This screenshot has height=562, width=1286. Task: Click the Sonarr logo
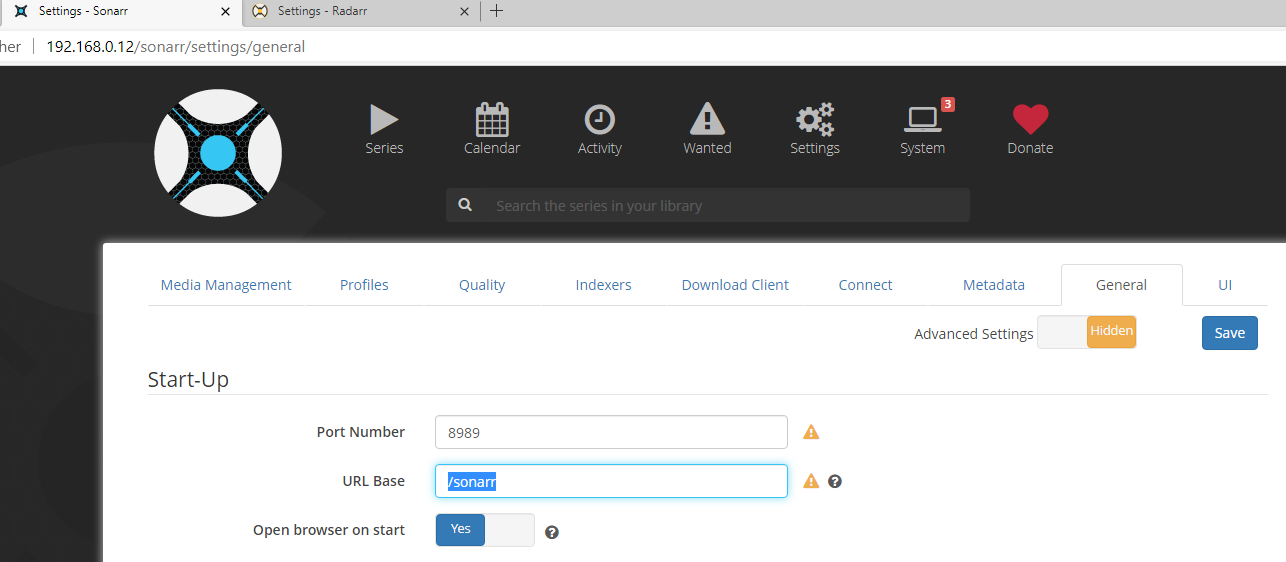pyautogui.click(x=218, y=153)
